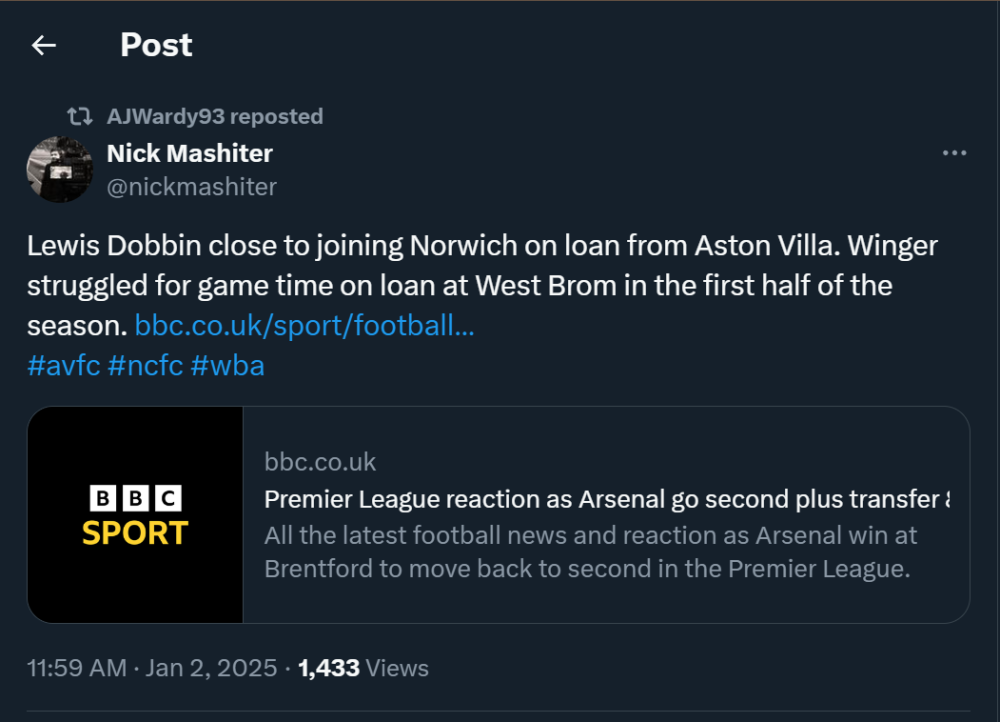
Task: Open the #wba hashtag
Action: point(227,365)
